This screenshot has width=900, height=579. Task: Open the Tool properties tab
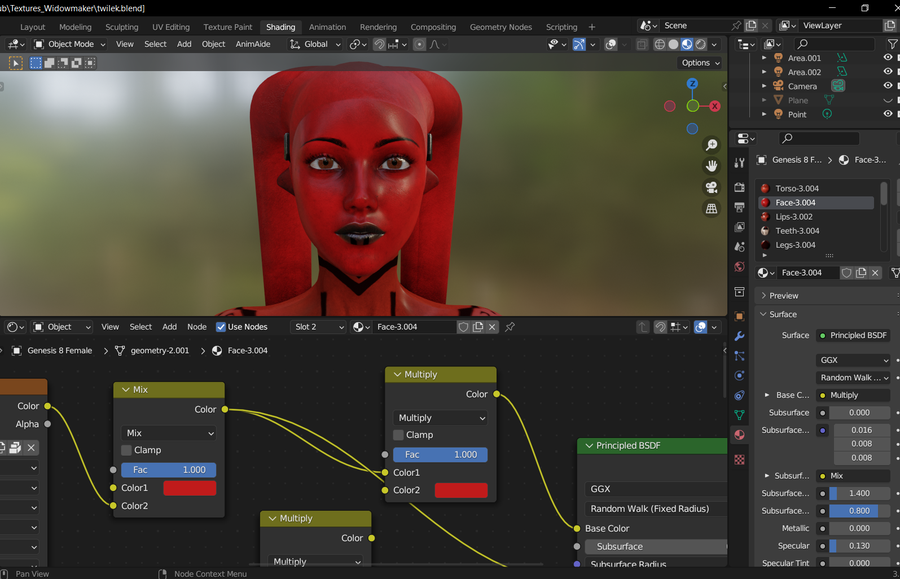[x=739, y=163]
